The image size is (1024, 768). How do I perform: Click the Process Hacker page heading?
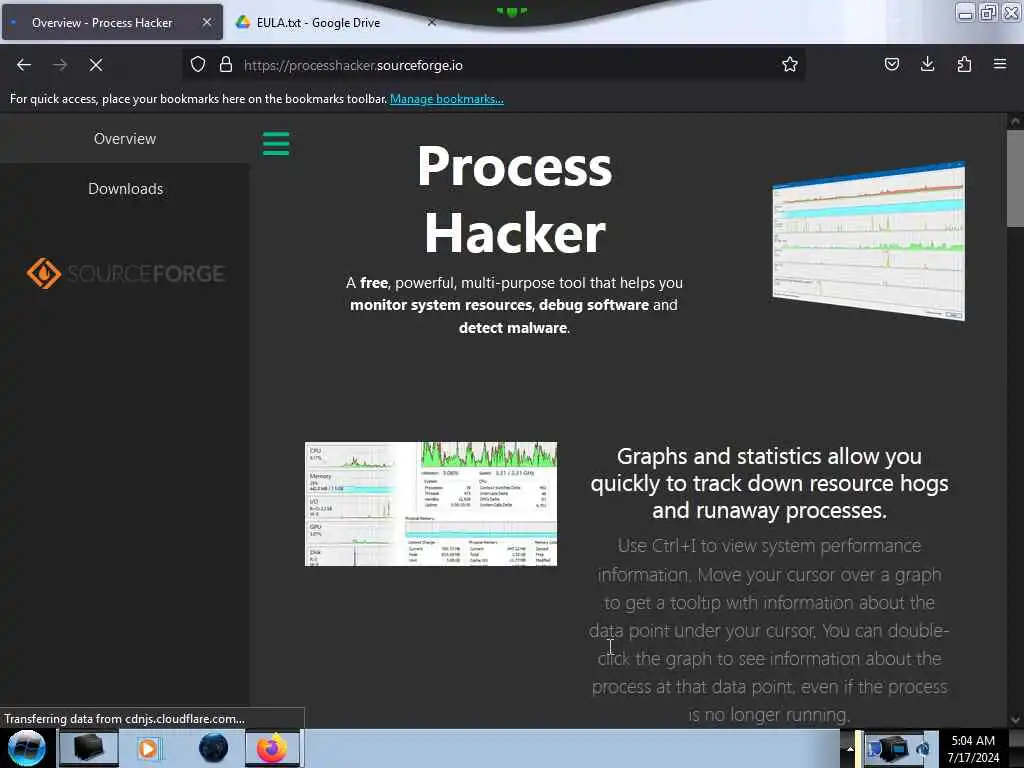click(515, 199)
